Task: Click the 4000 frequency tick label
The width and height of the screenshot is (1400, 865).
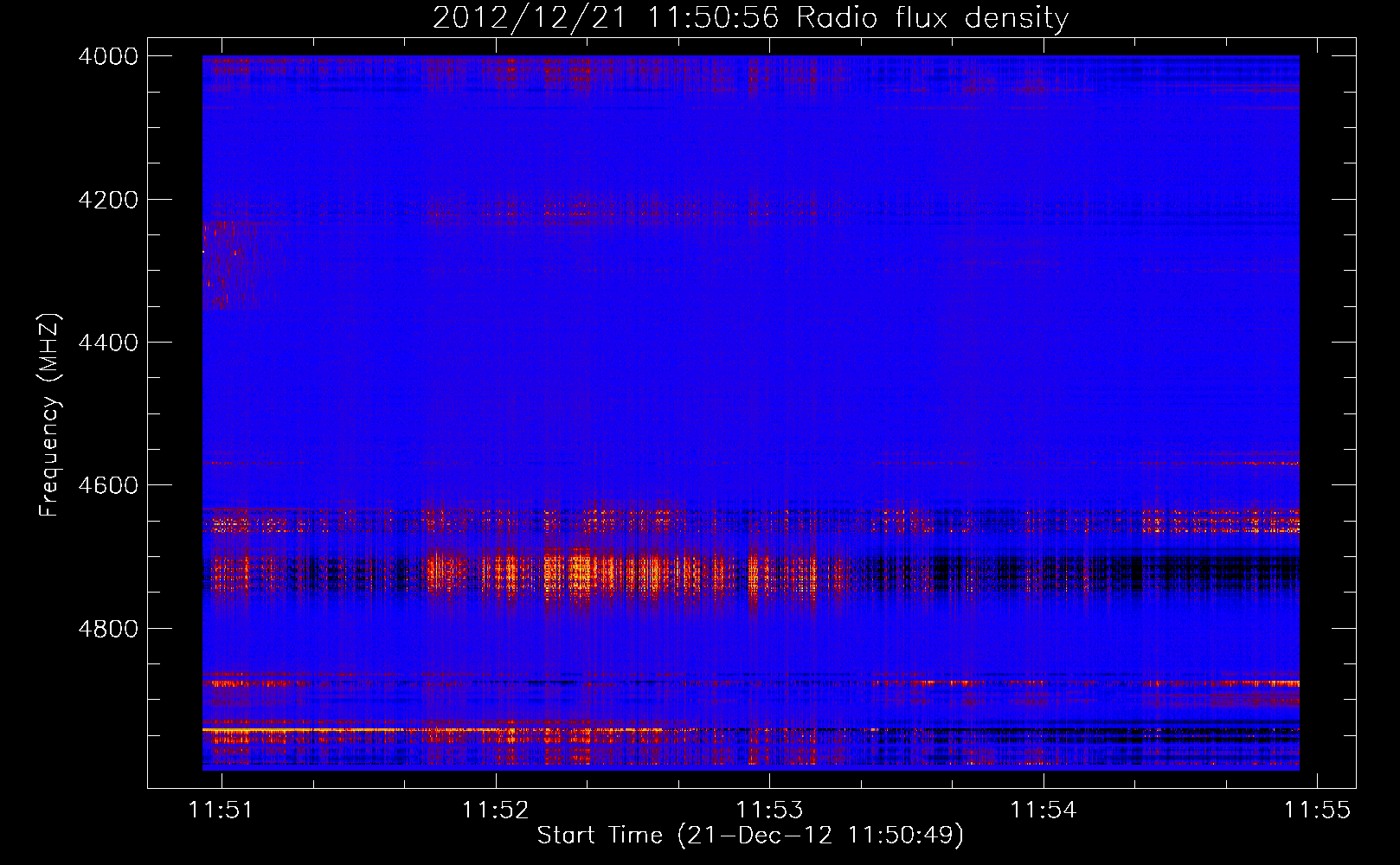Action: [x=108, y=56]
